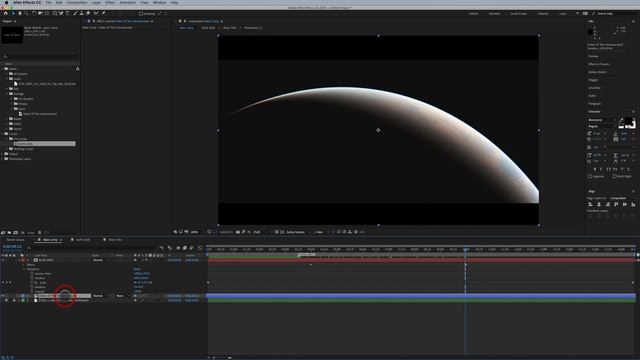
Task: Switch to Standard workspace
Action: pos(494,13)
